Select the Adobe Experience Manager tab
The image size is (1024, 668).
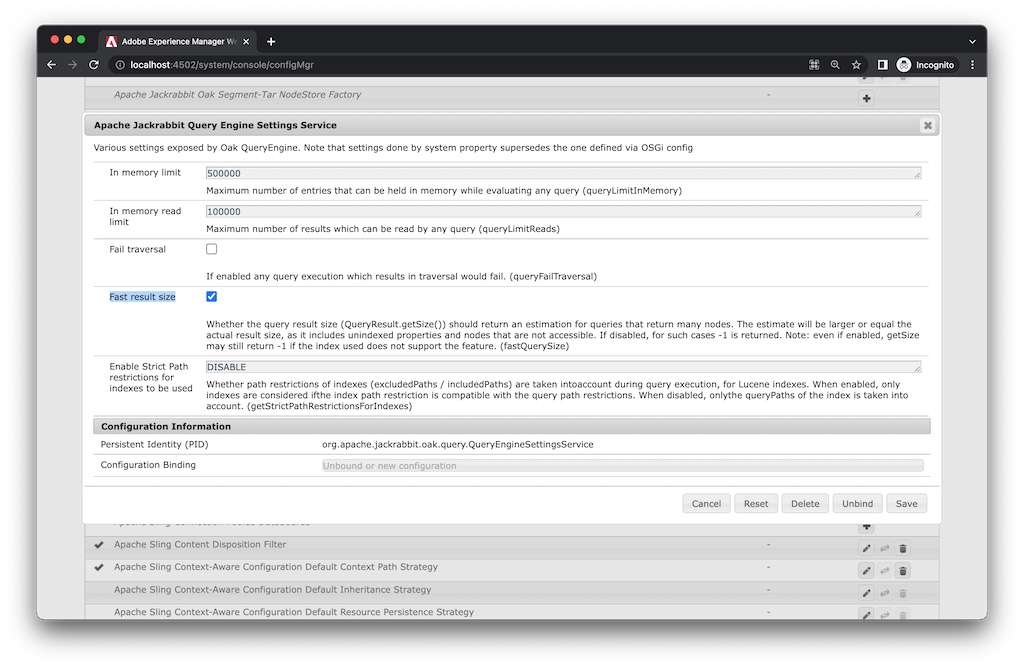pyautogui.click(x=177, y=42)
